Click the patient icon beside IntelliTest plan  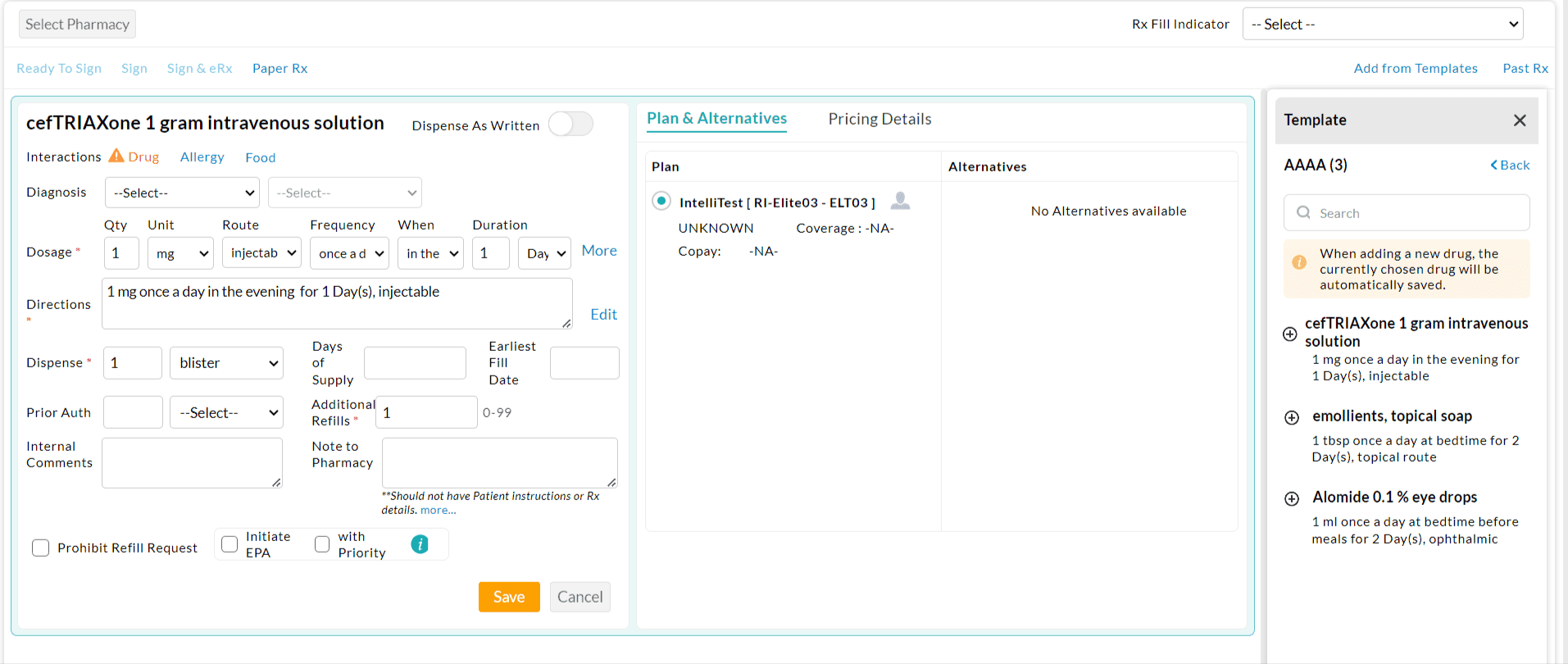point(900,201)
